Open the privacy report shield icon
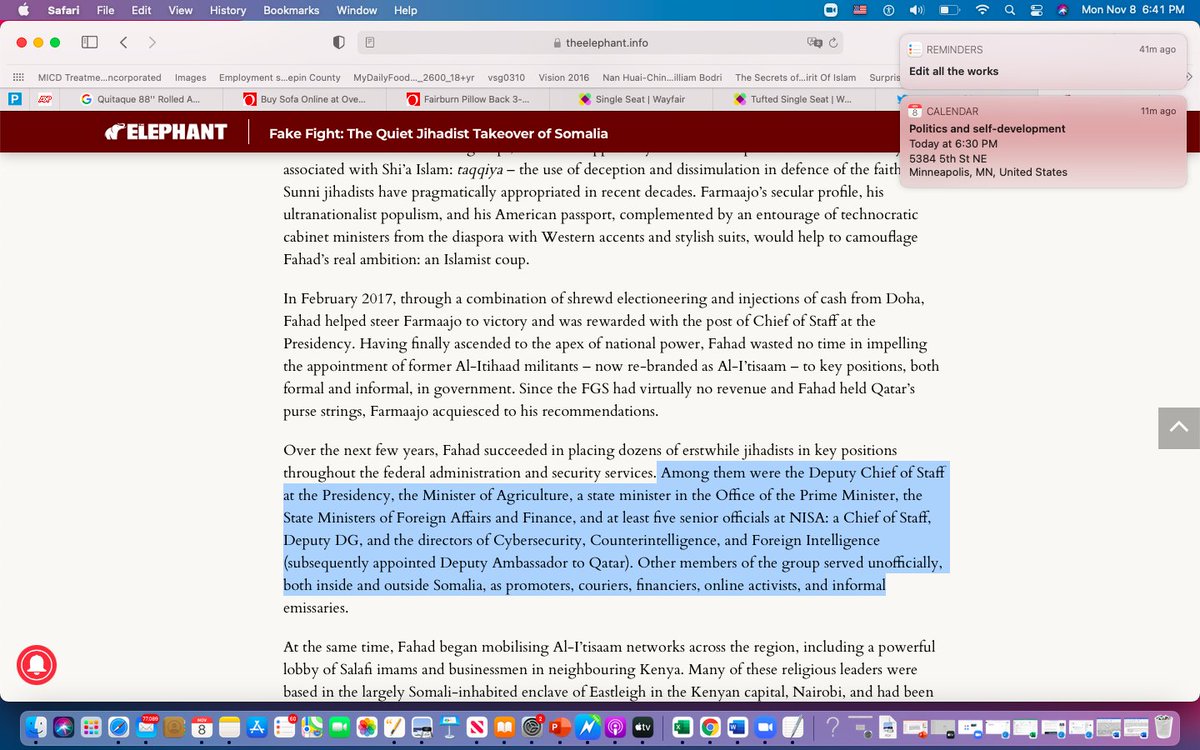The width and height of the screenshot is (1200, 750). [x=339, y=43]
